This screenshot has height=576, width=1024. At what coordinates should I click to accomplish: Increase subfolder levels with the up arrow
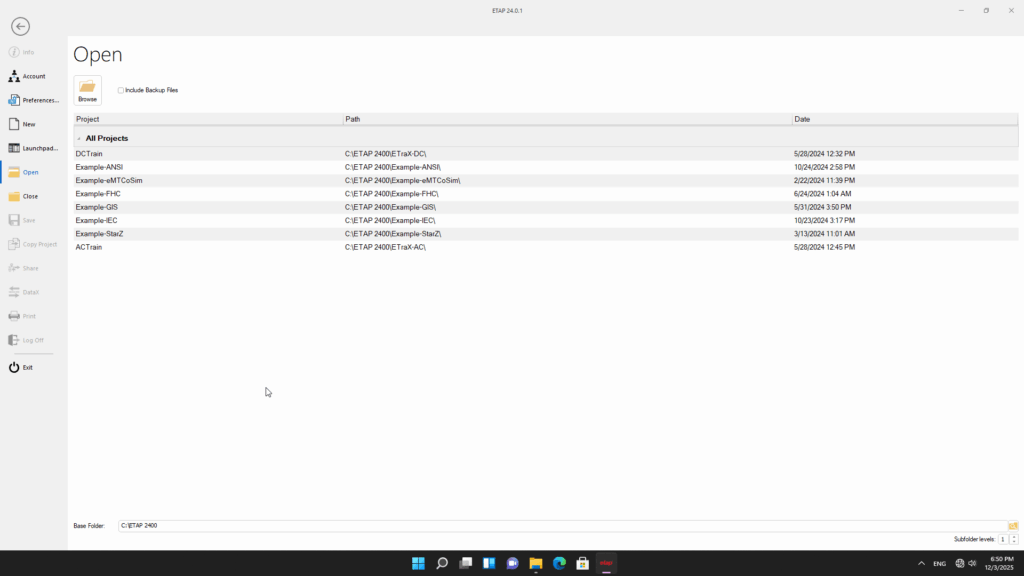[1014, 536]
